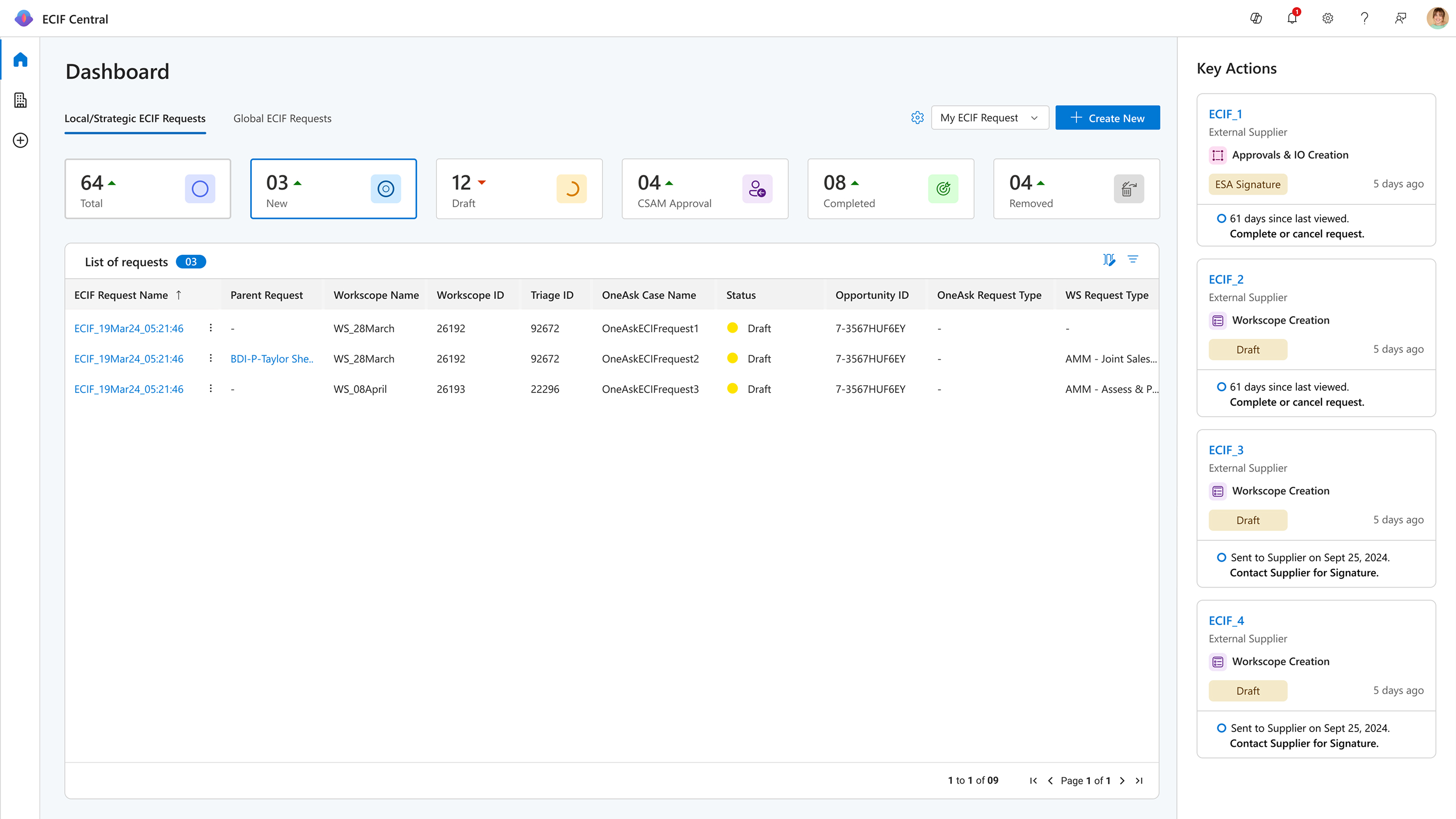The height and width of the screenshot is (819, 1456).
Task: Open column options icon in requests list
Action: click(x=1109, y=259)
